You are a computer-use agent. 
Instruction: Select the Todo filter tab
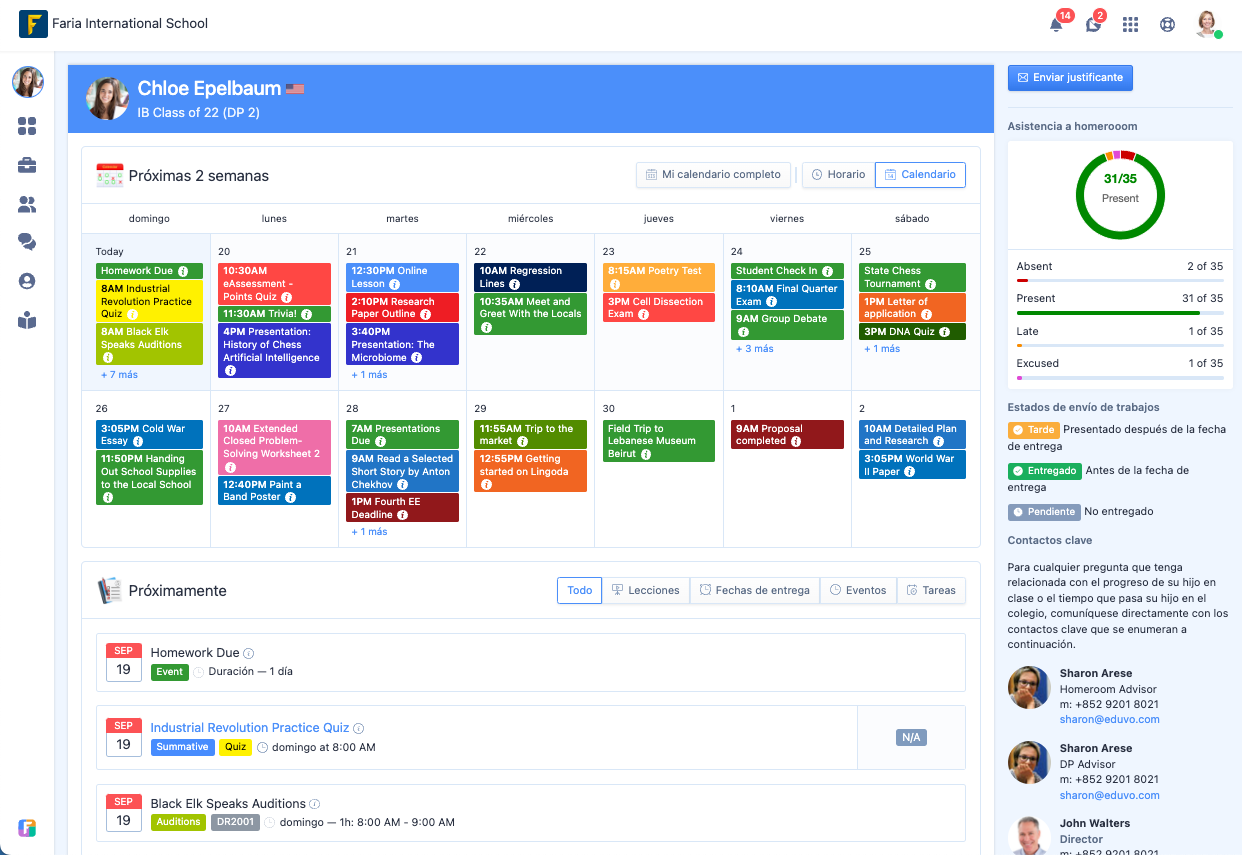coord(580,590)
